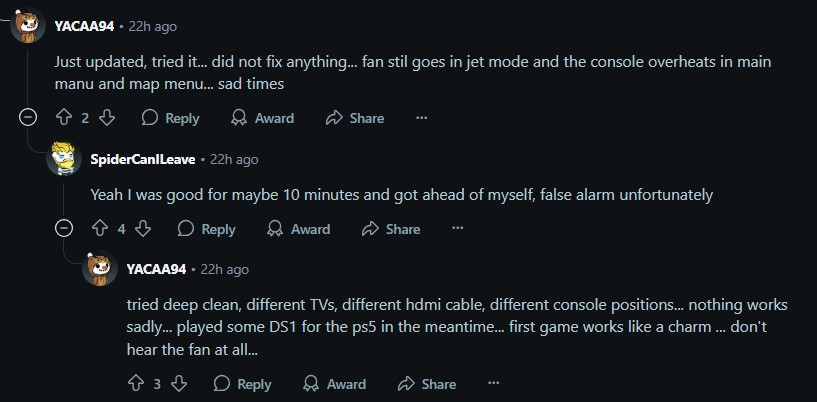
Task: Open more options on SpiderCanILeave's comment
Action: (x=457, y=229)
